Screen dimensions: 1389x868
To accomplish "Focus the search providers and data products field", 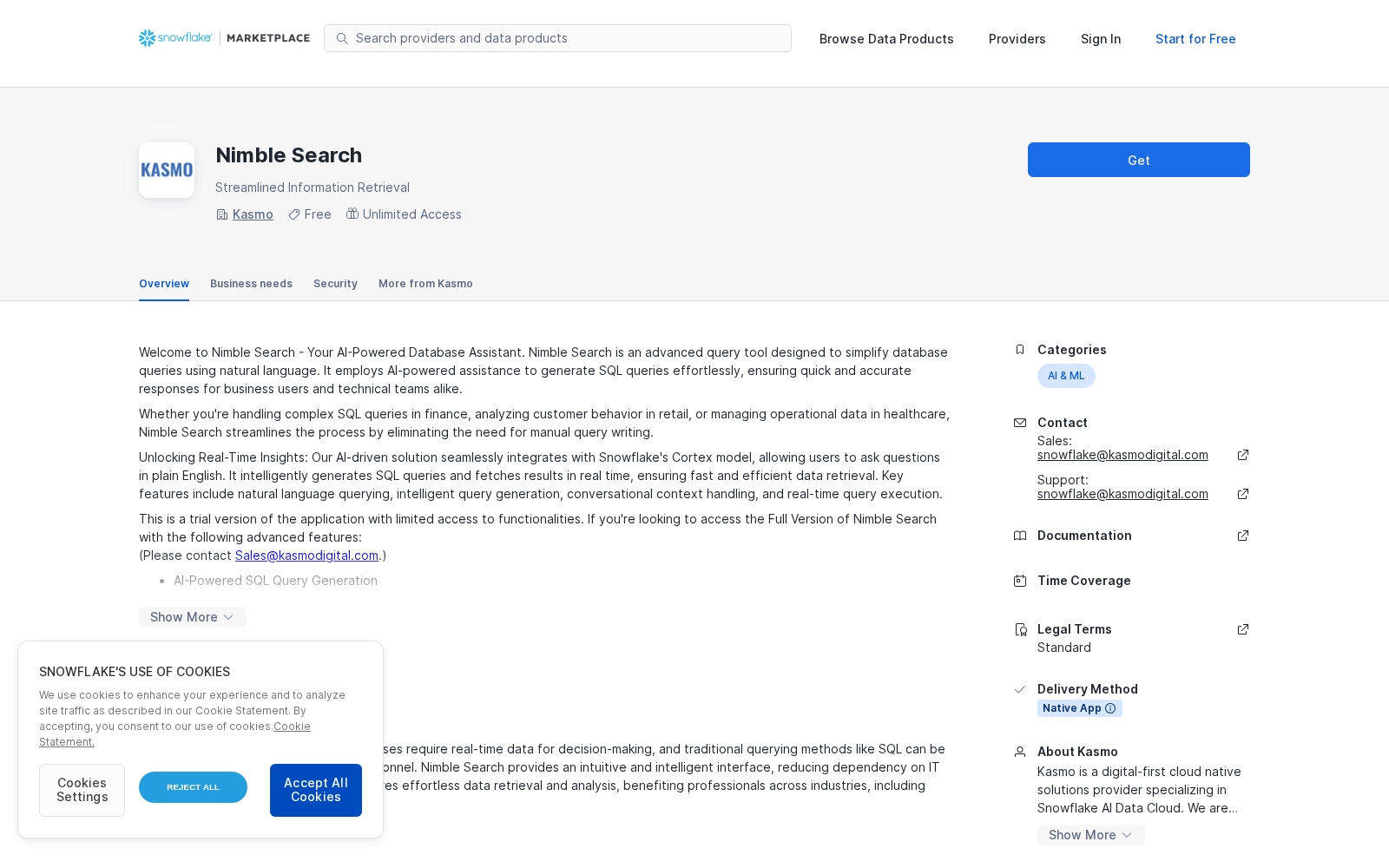I will [x=557, y=38].
